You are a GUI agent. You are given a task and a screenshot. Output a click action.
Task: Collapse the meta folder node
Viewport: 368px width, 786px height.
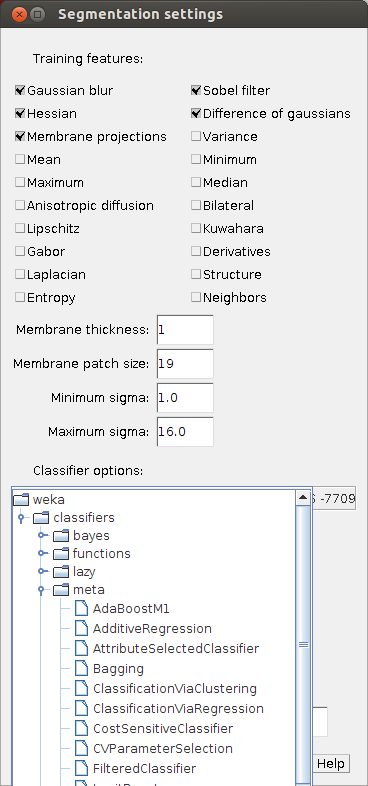42,590
